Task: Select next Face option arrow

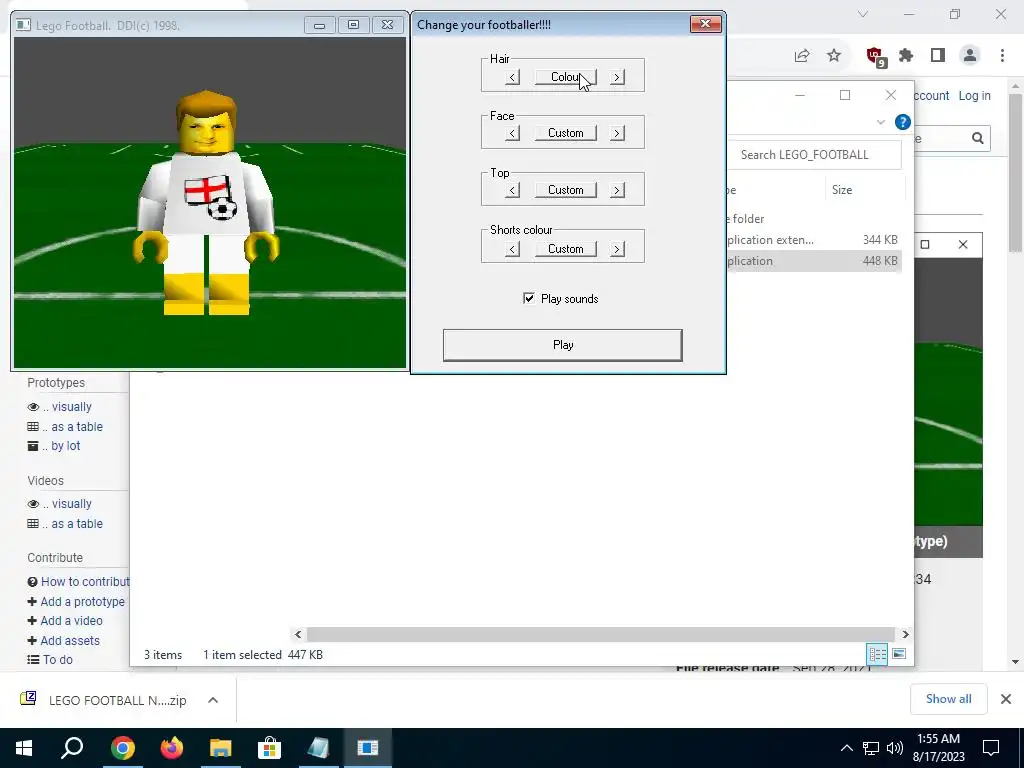Action: (616, 133)
